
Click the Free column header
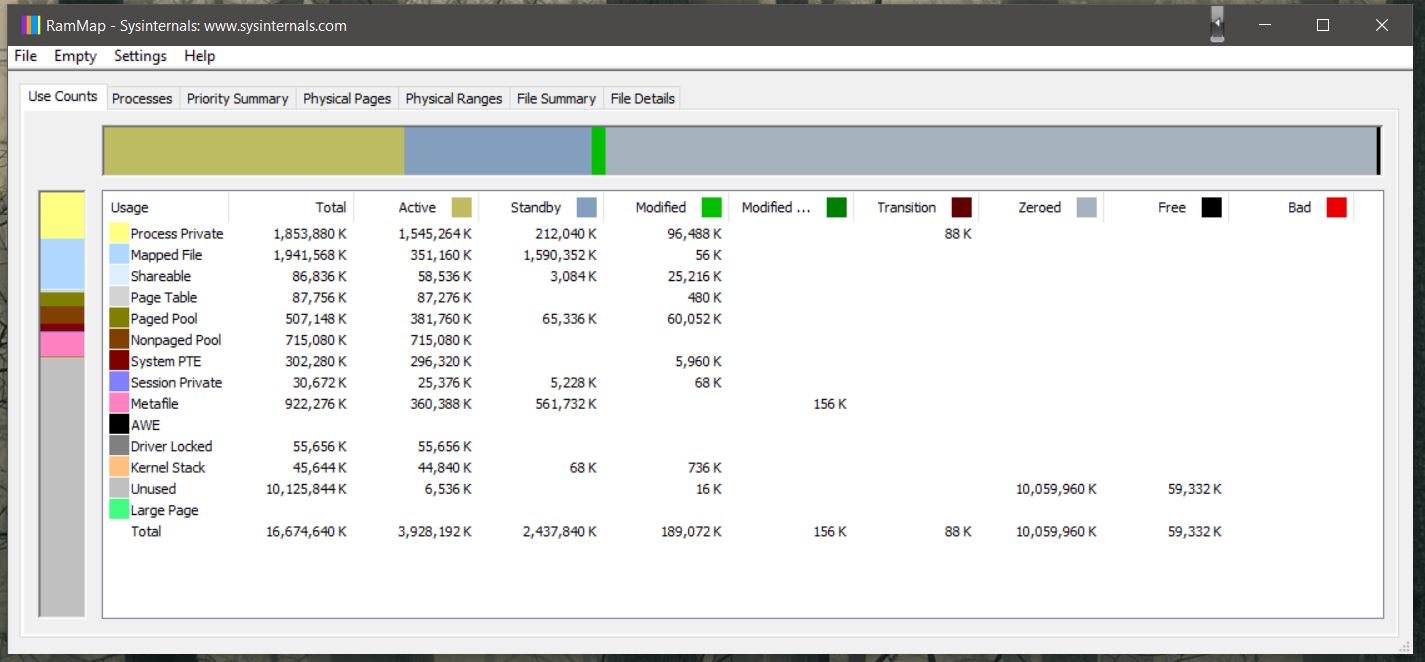pyautogui.click(x=1166, y=207)
